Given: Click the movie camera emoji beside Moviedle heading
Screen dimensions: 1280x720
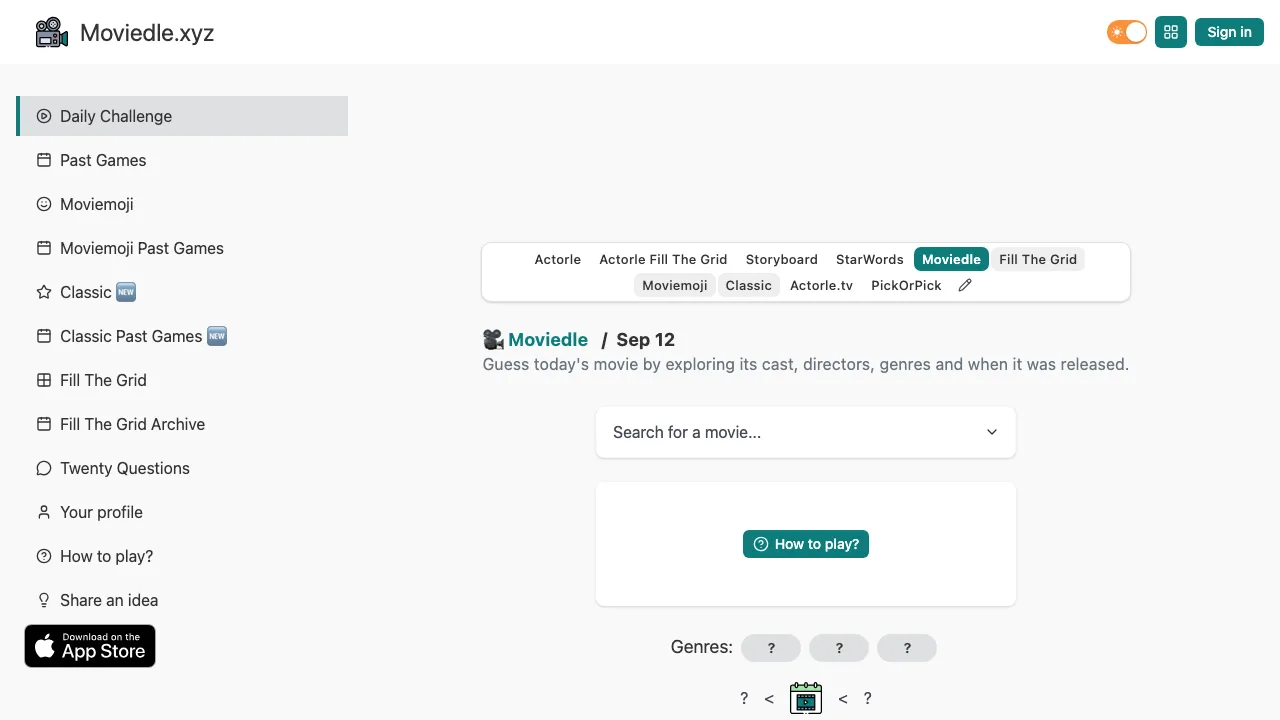Looking at the screenshot, I should (x=493, y=340).
